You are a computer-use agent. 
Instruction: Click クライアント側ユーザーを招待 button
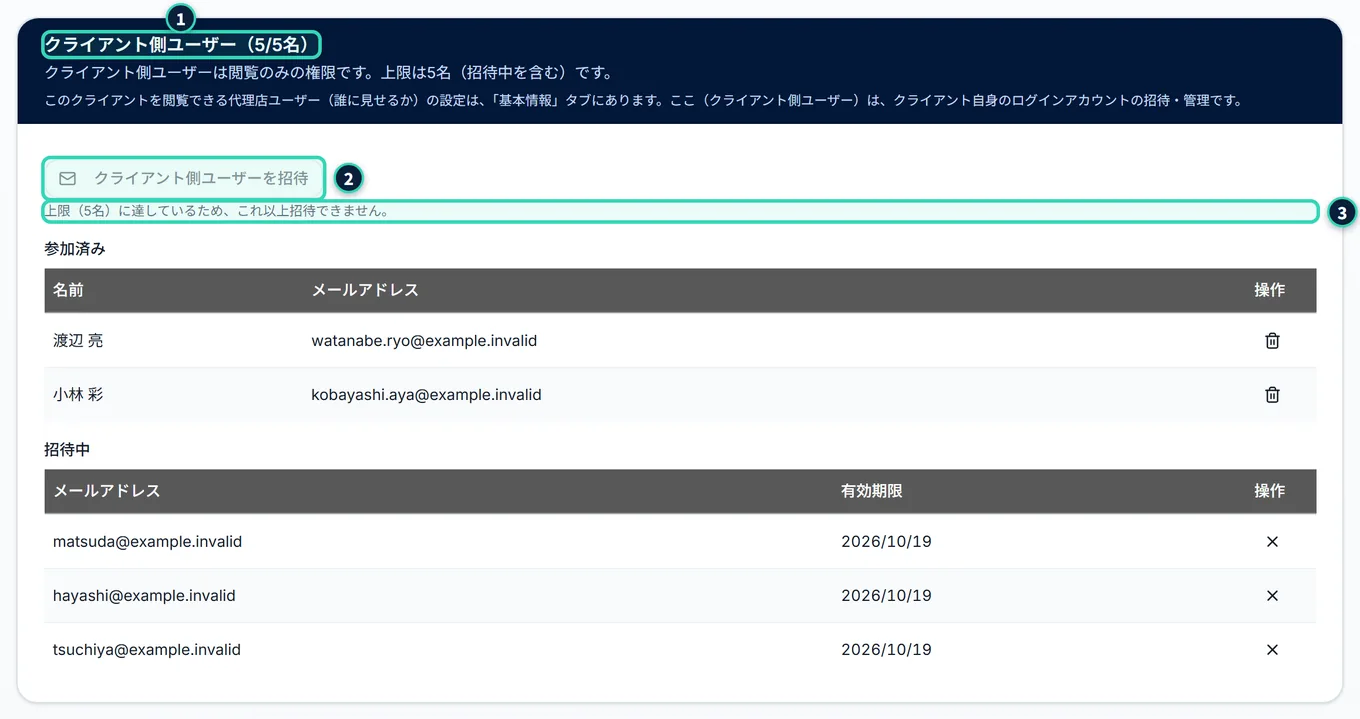point(184,178)
